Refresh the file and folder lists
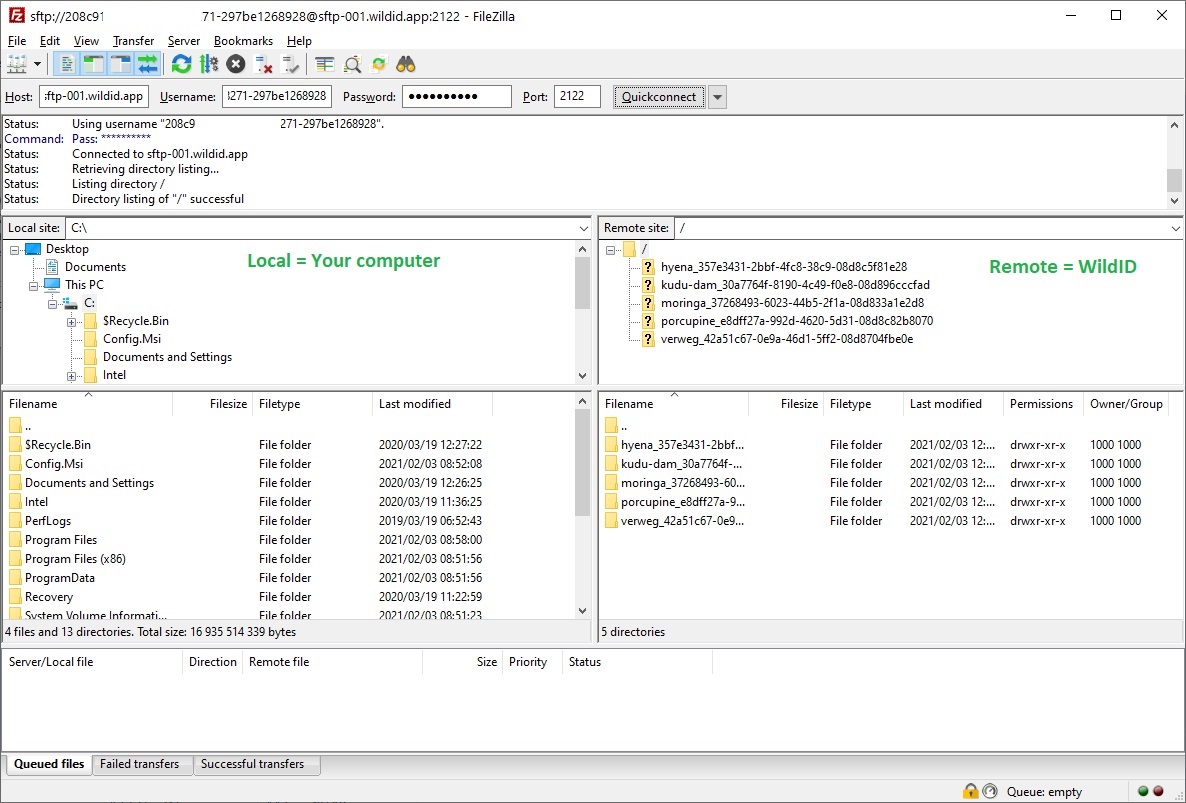The width and height of the screenshot is (1186, 803). point(182,64)
